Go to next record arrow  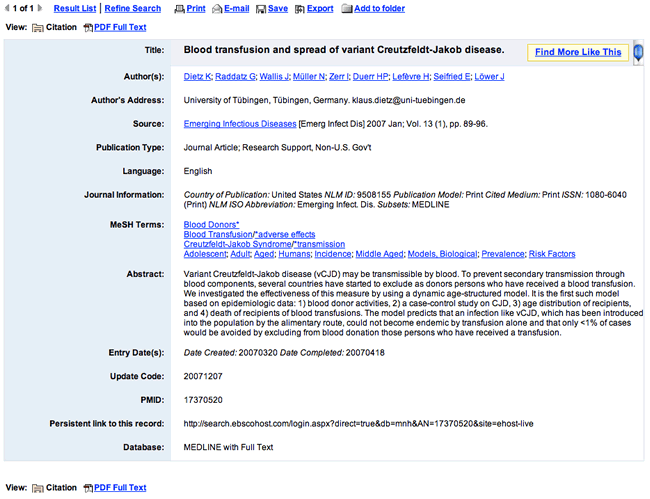point(40,8)
